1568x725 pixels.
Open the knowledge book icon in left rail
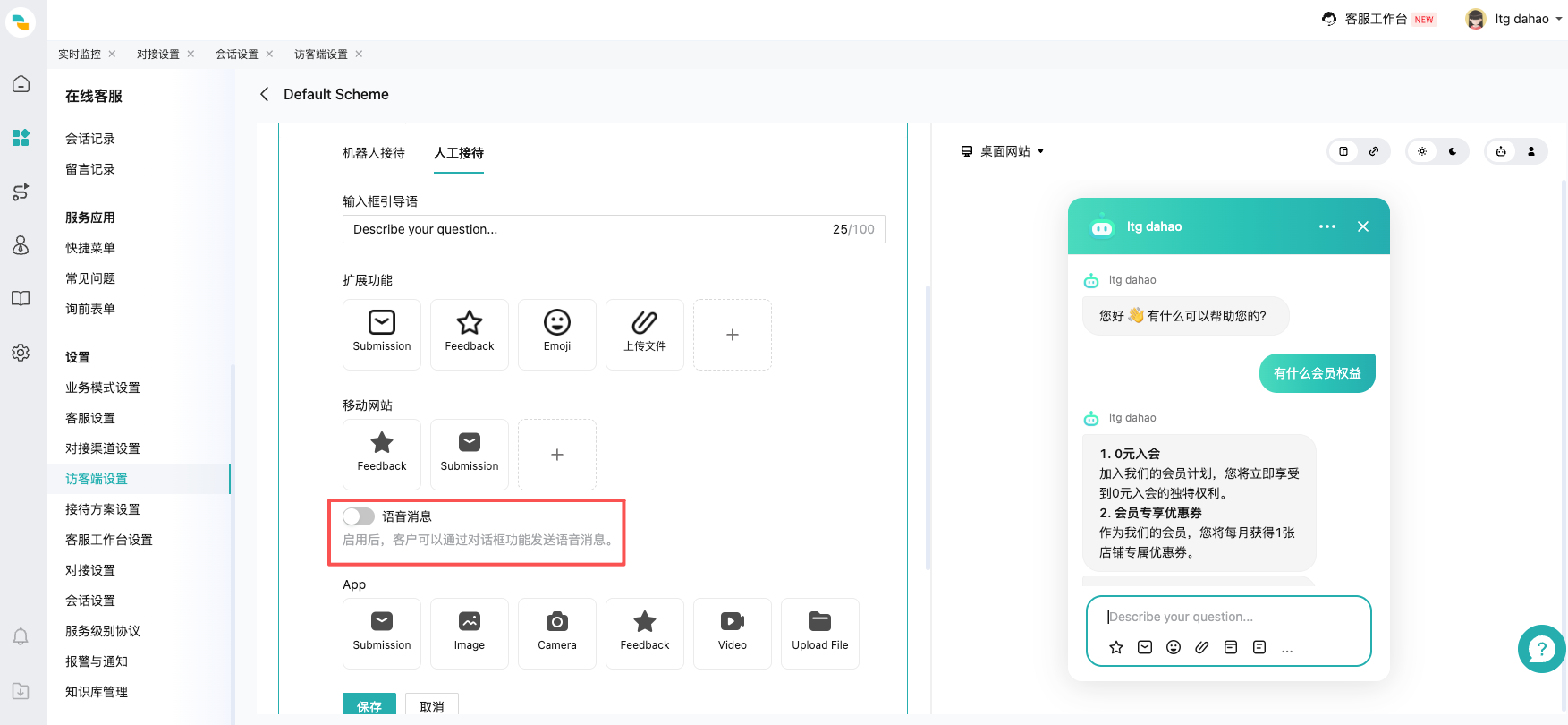click(x=21, y=299)
